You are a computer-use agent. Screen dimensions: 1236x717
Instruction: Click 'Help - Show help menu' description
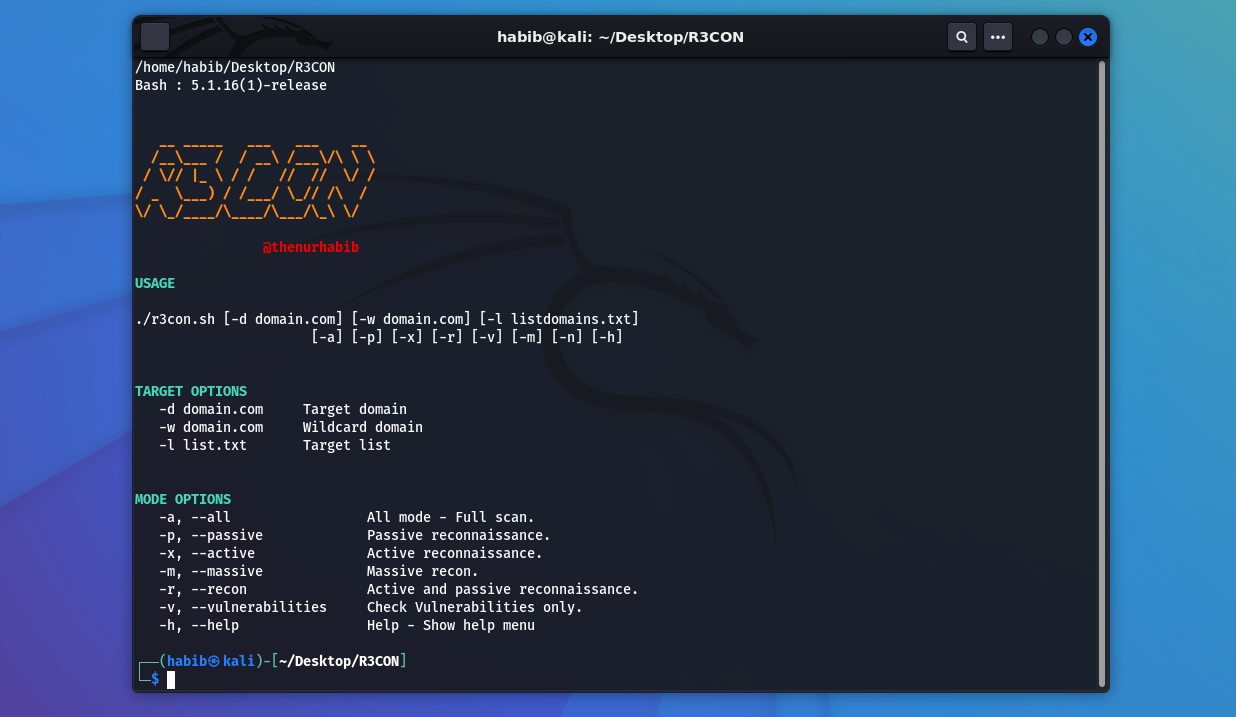click(451, 625)
